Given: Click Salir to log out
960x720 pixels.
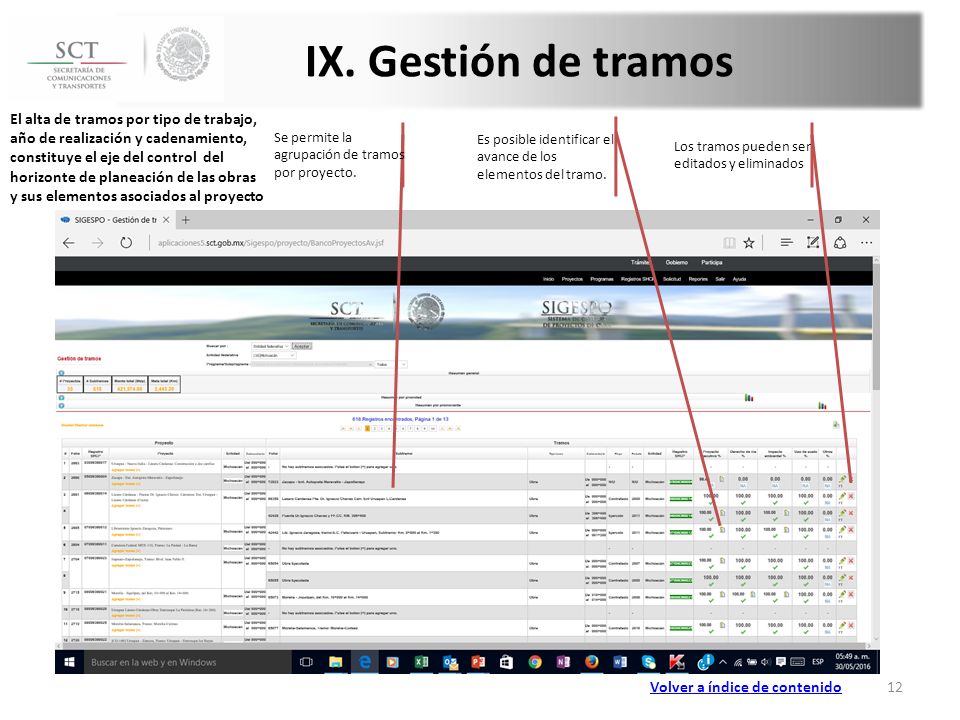Looking at the screenshot, I should click(720, 279).
